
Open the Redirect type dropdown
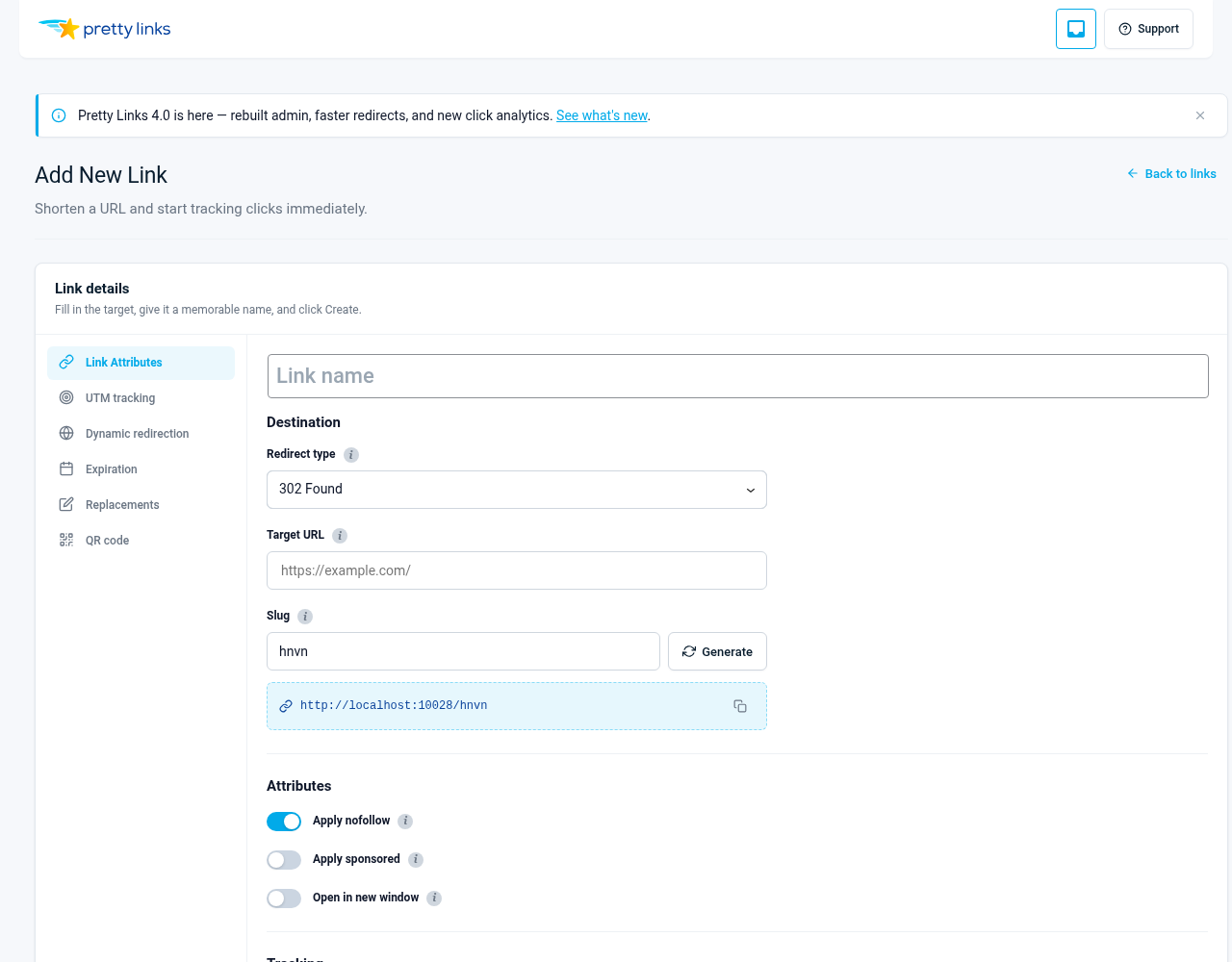517,490
